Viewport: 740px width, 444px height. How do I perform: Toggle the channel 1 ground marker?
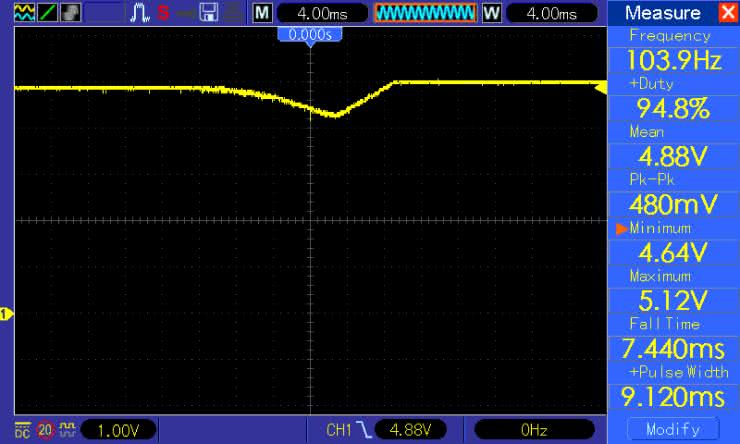click(6, 314)
